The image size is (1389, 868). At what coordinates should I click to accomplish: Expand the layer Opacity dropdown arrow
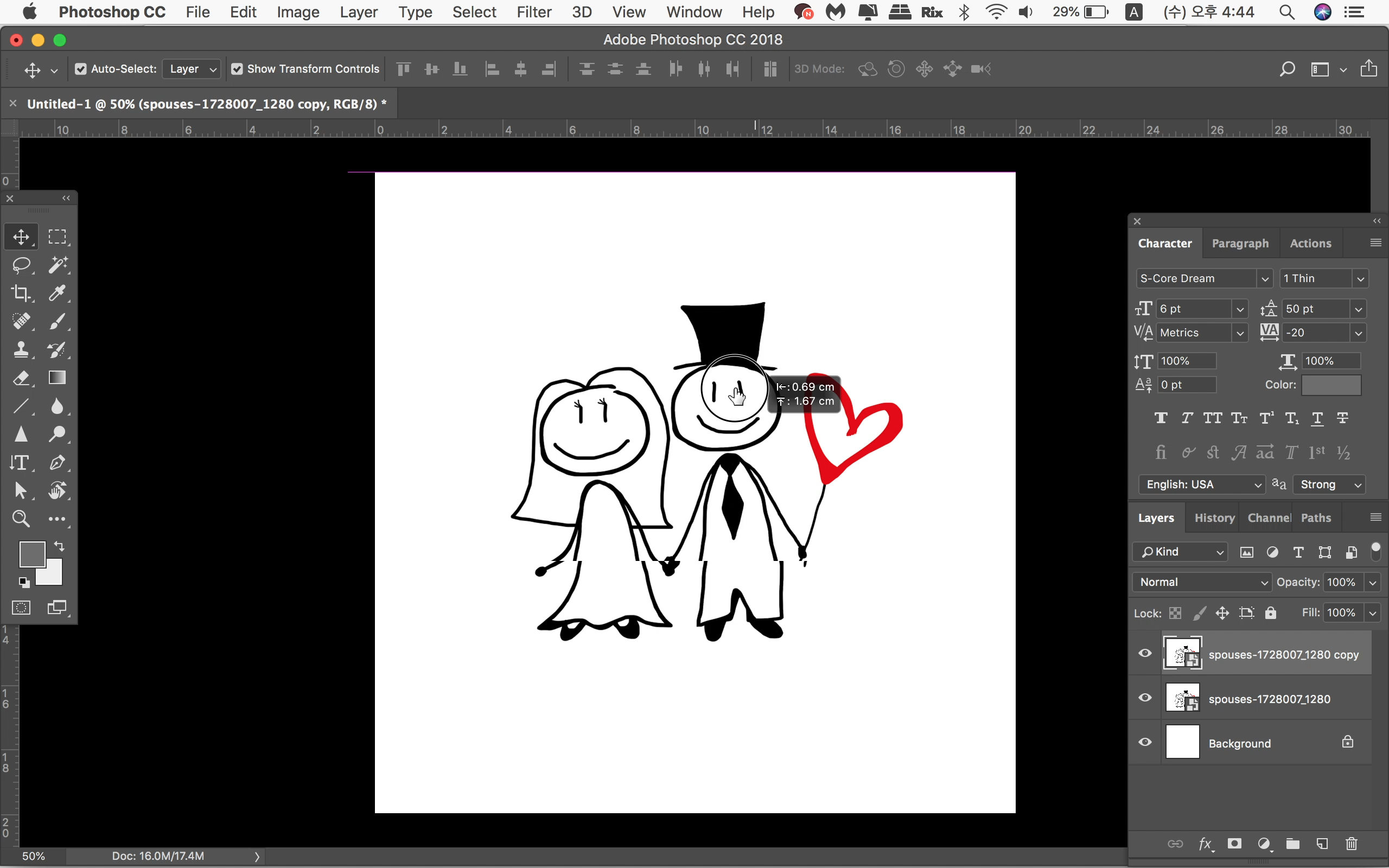pyautogui.click(x=1373, y=582)
